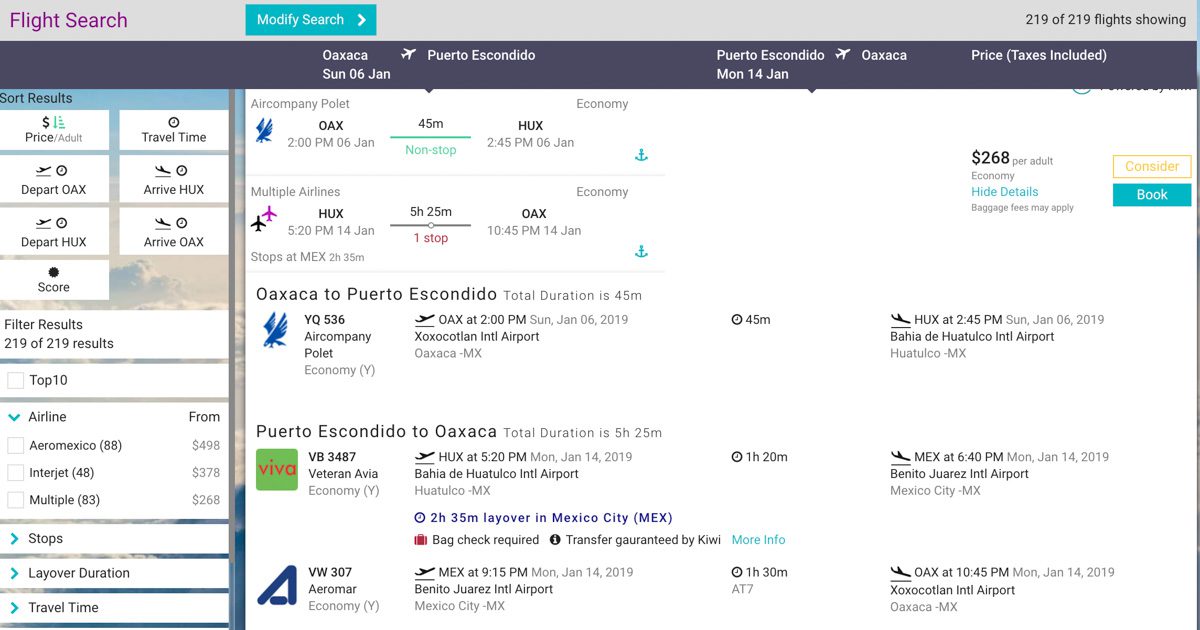Click the Non-stop label under 45m
Screen dimensions: 1200x630
(x=431, y=150)
